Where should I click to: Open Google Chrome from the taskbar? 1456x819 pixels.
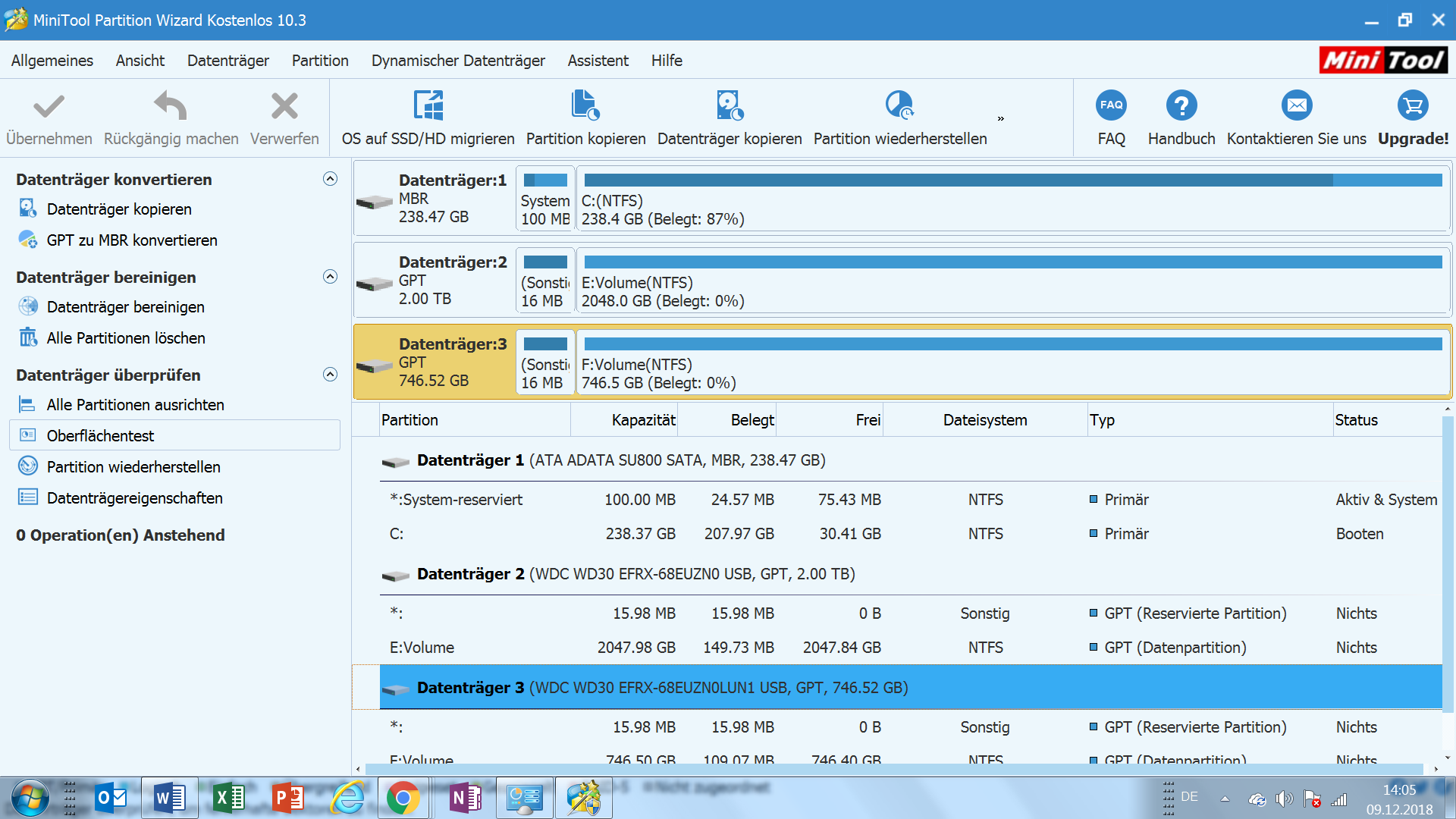coord(403,798)
